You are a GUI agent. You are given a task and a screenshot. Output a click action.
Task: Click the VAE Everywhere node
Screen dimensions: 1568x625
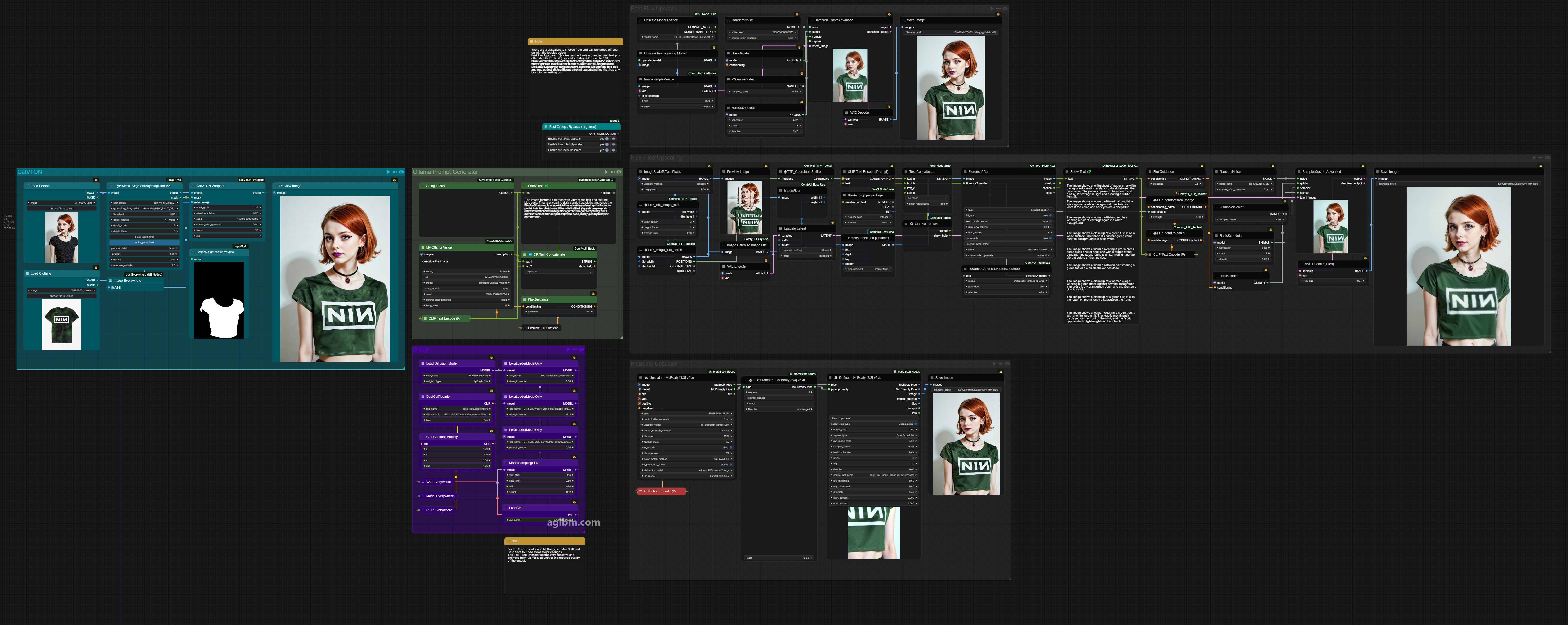tap(437, 482)
